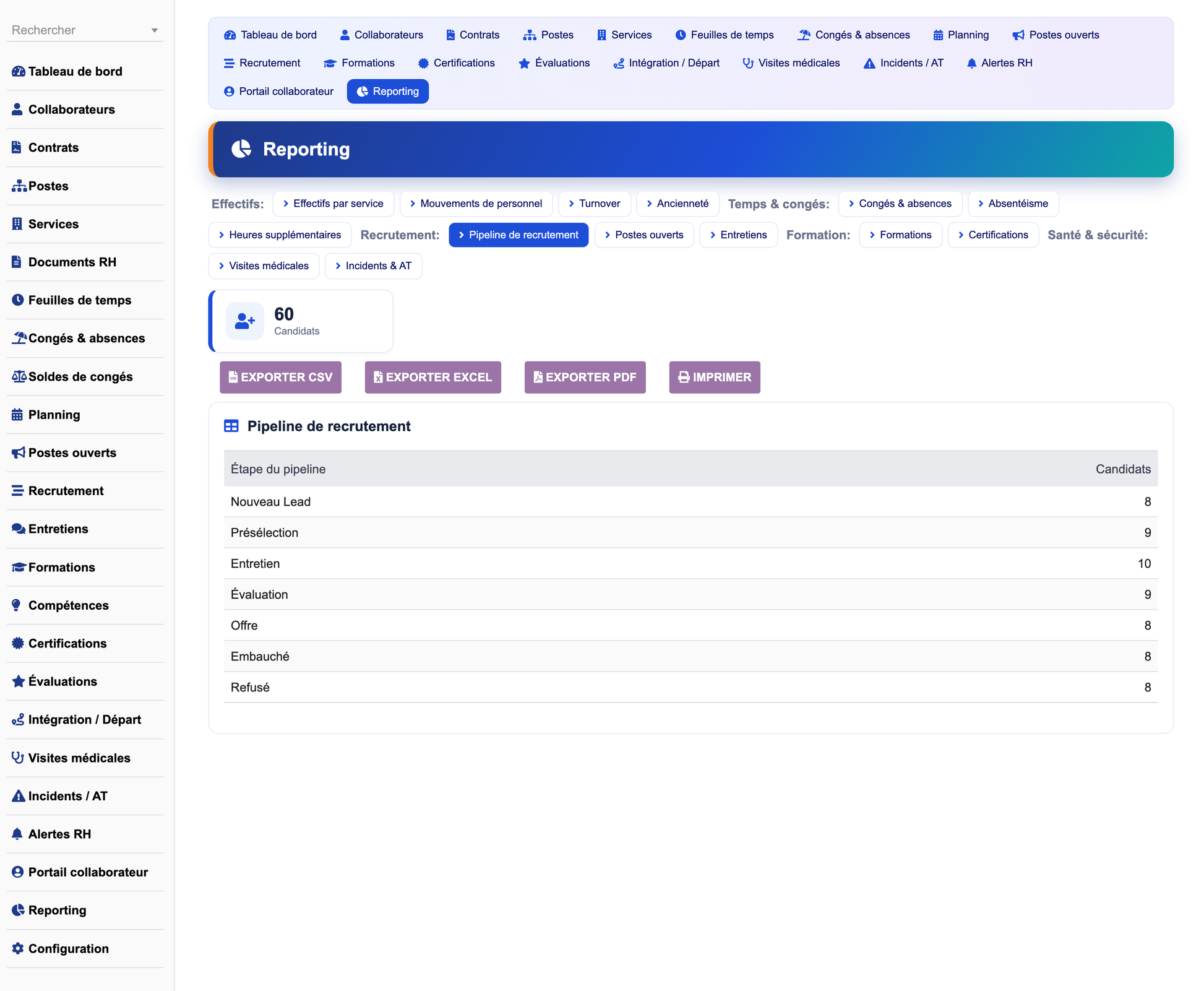The width and height of the screenshot is (1204, 991).
Task: Click the sidebar Planning calendar icon
Action: pyautogui.click(x=17, y=415)
